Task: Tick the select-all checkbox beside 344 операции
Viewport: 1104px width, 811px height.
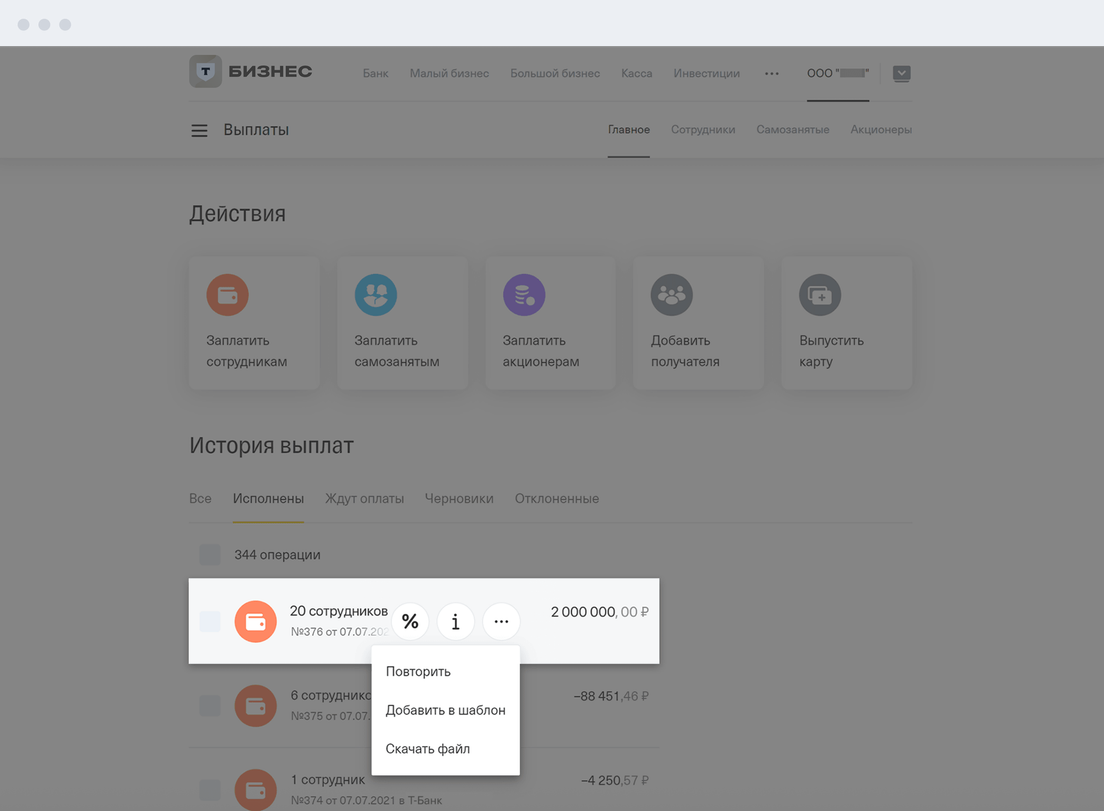Action: point(210,555)
